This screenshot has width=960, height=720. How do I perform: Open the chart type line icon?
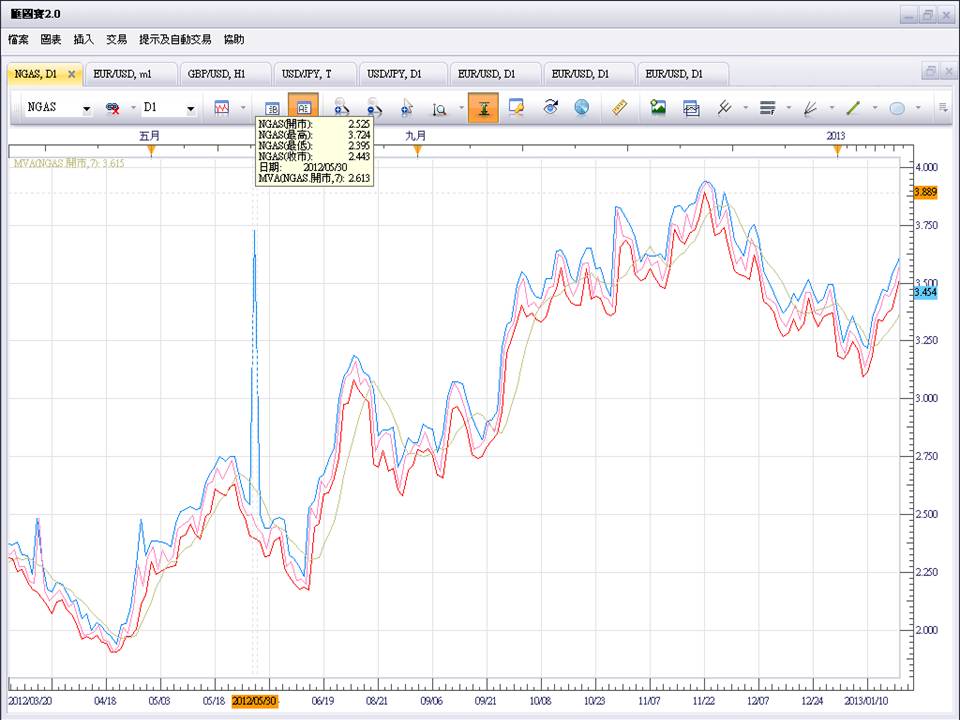pyautogui.click(x=222, y=108)
